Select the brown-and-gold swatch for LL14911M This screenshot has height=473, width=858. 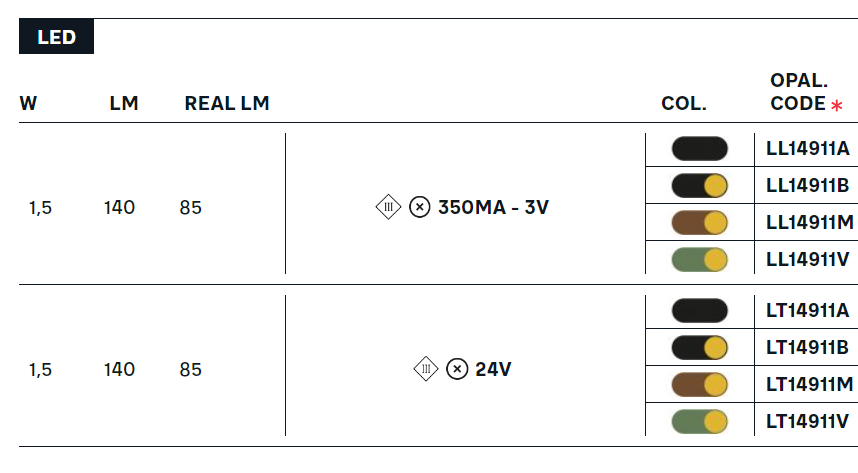(699, 223)
